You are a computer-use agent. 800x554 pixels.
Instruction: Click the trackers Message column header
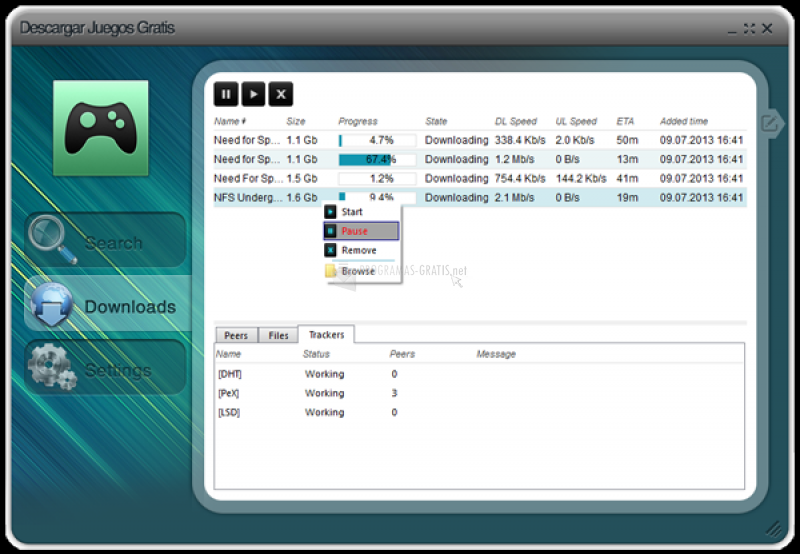pyautogui.click(x=496, y=354)
